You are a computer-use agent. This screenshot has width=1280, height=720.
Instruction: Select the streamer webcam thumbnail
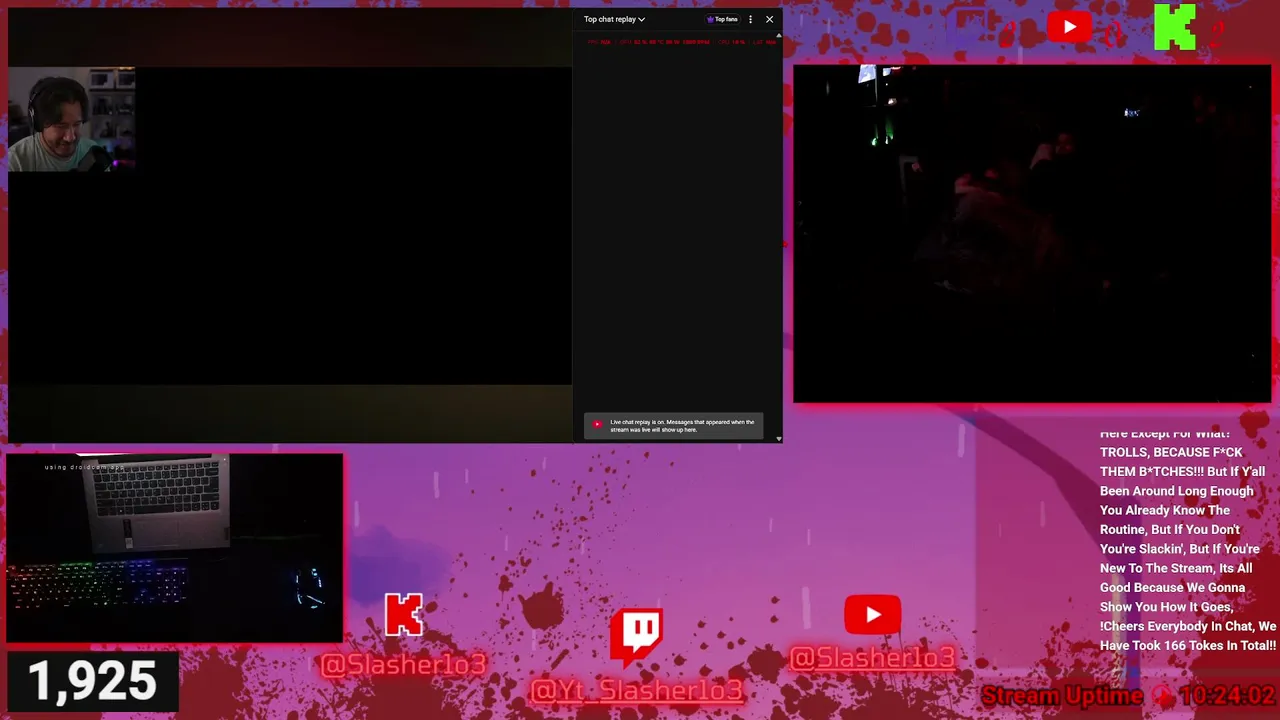click(x=71, y=119)
